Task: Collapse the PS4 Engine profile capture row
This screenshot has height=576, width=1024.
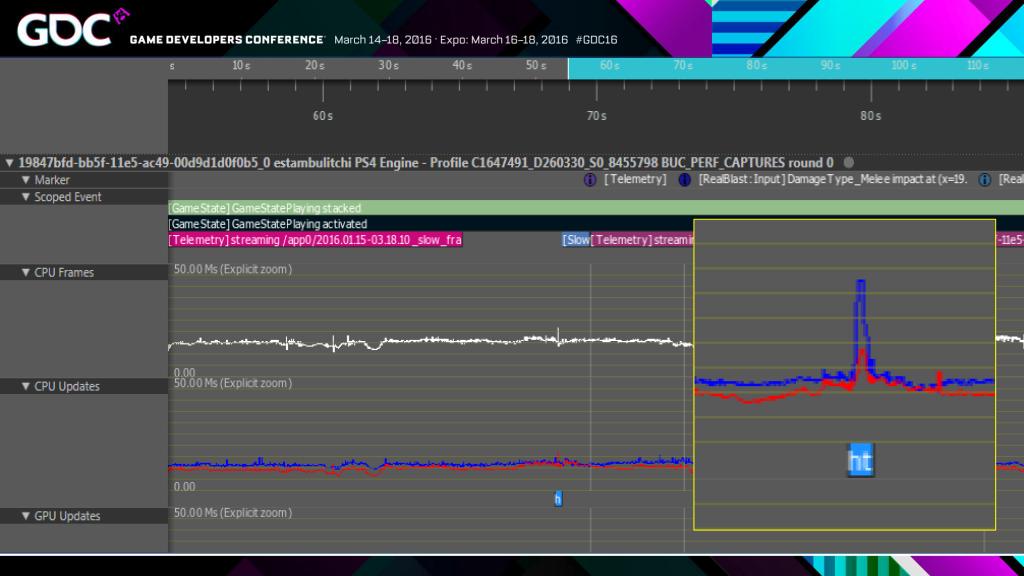Action: pyautogui.click(x=10, y=163)
